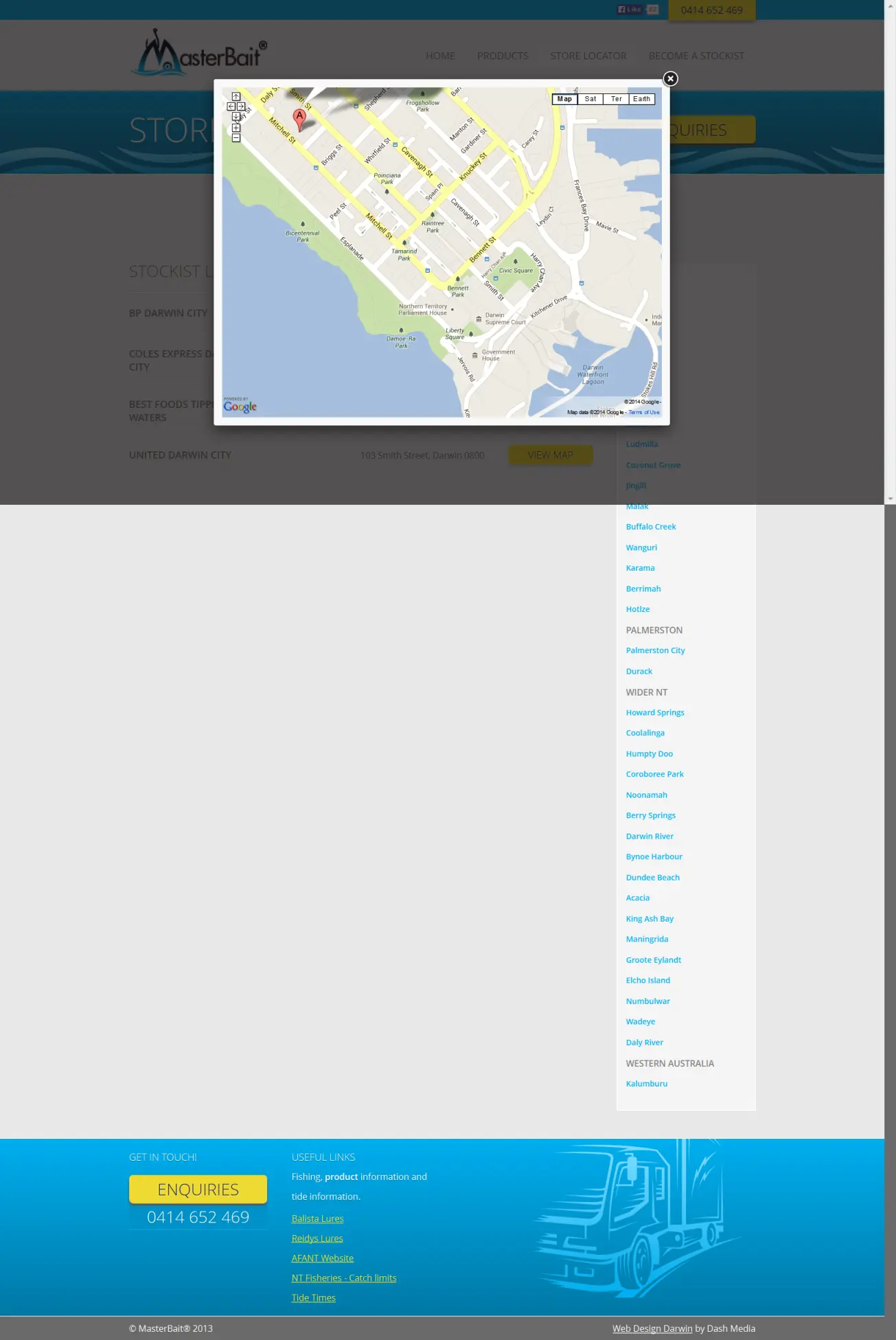Pan the map left with the arrow icon

click(231, 106)
